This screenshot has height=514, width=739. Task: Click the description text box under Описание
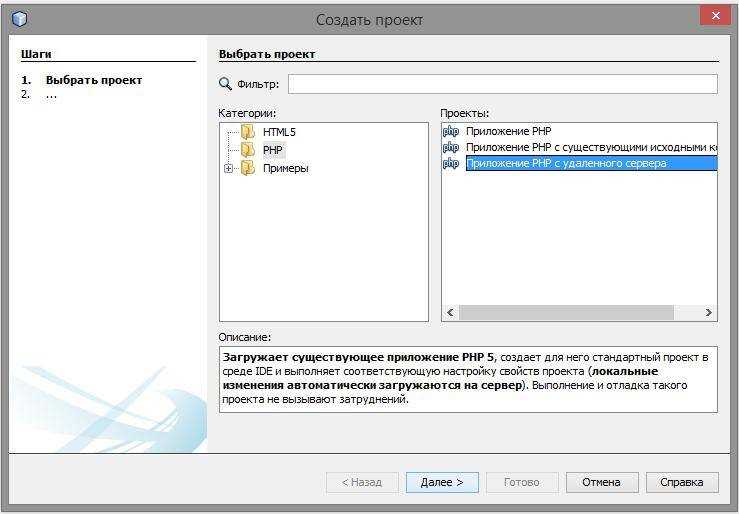coord(468,379)
